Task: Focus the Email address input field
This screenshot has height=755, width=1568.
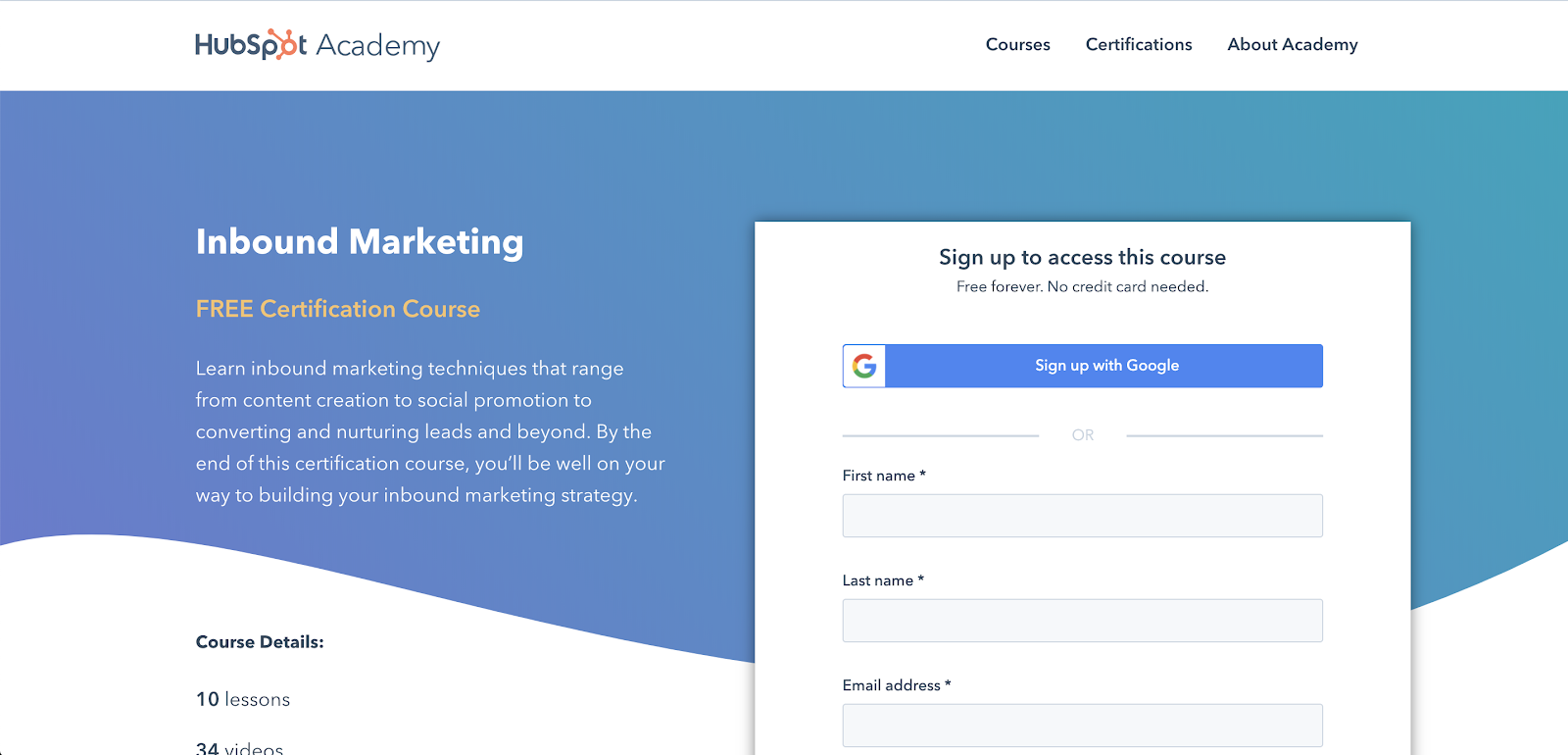Action: (1083, 726)
